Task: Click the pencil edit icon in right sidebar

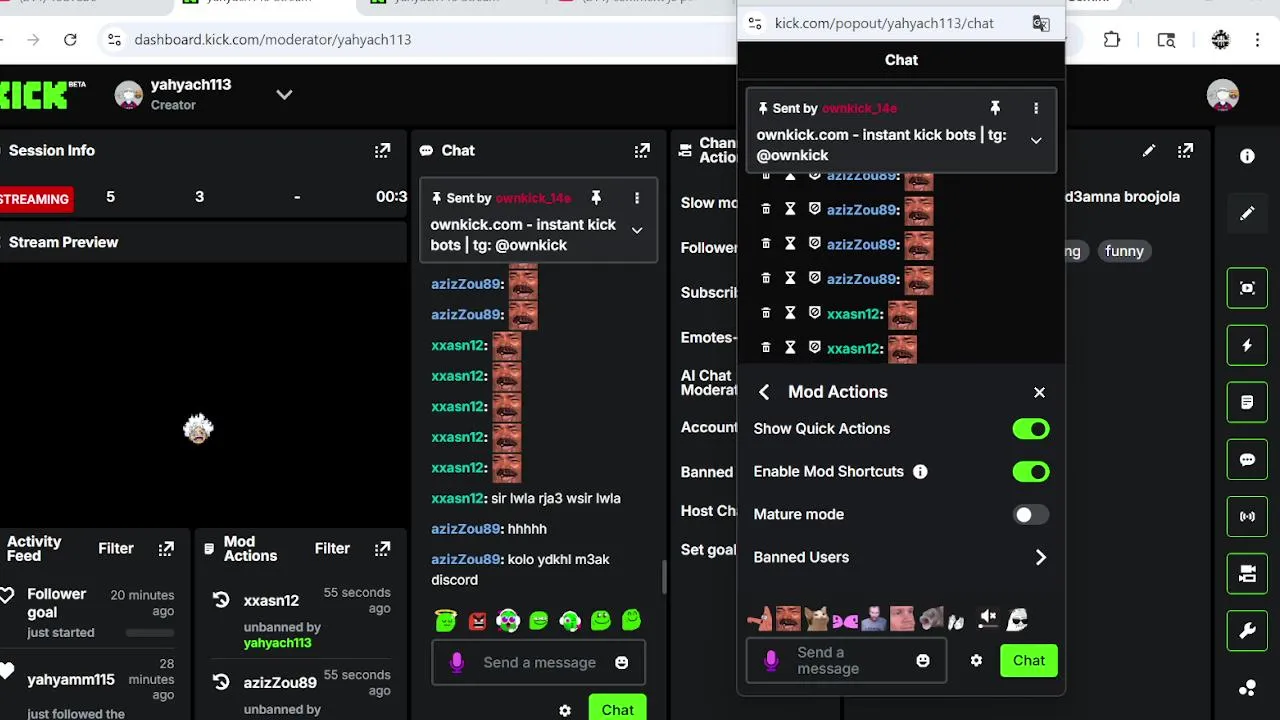Action: [1247, 214]
